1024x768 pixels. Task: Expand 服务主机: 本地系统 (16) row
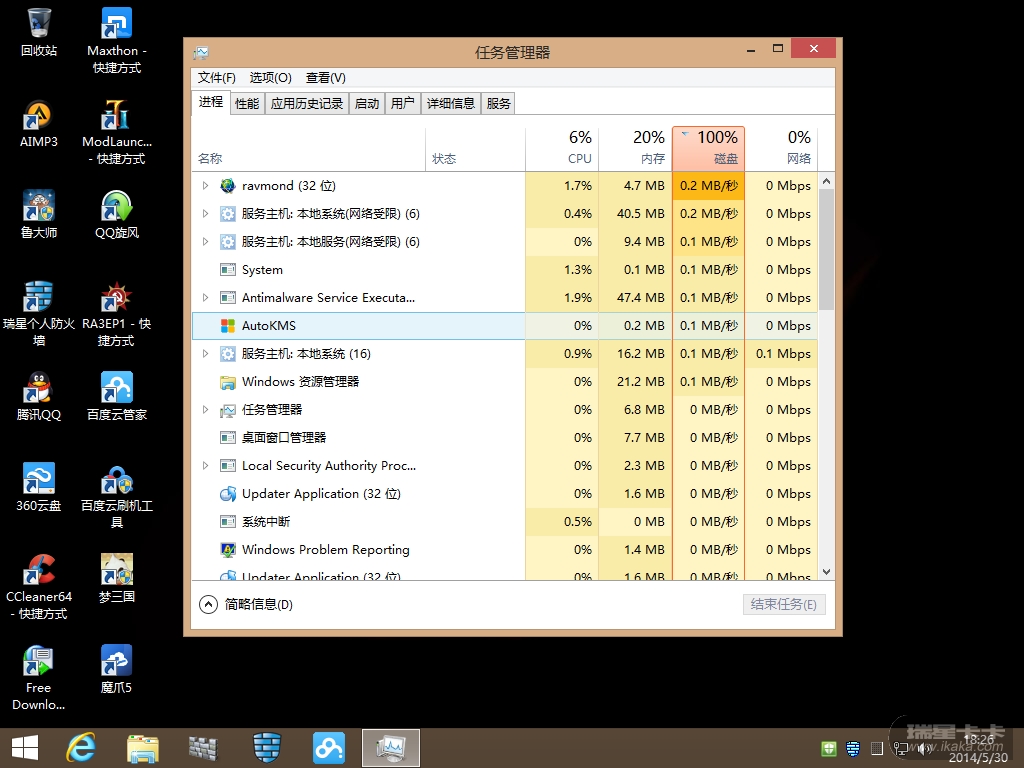tap(205, 354)
